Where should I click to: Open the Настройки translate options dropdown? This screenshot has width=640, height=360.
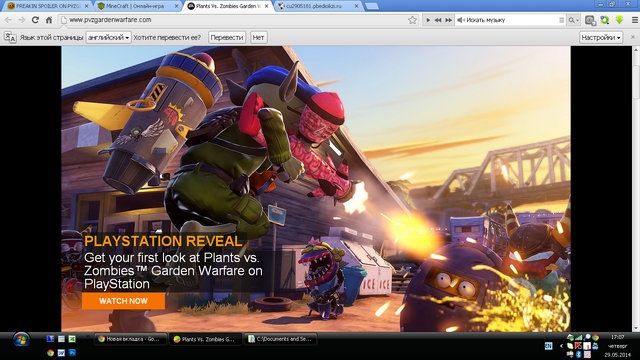click(x=601, y=38)
